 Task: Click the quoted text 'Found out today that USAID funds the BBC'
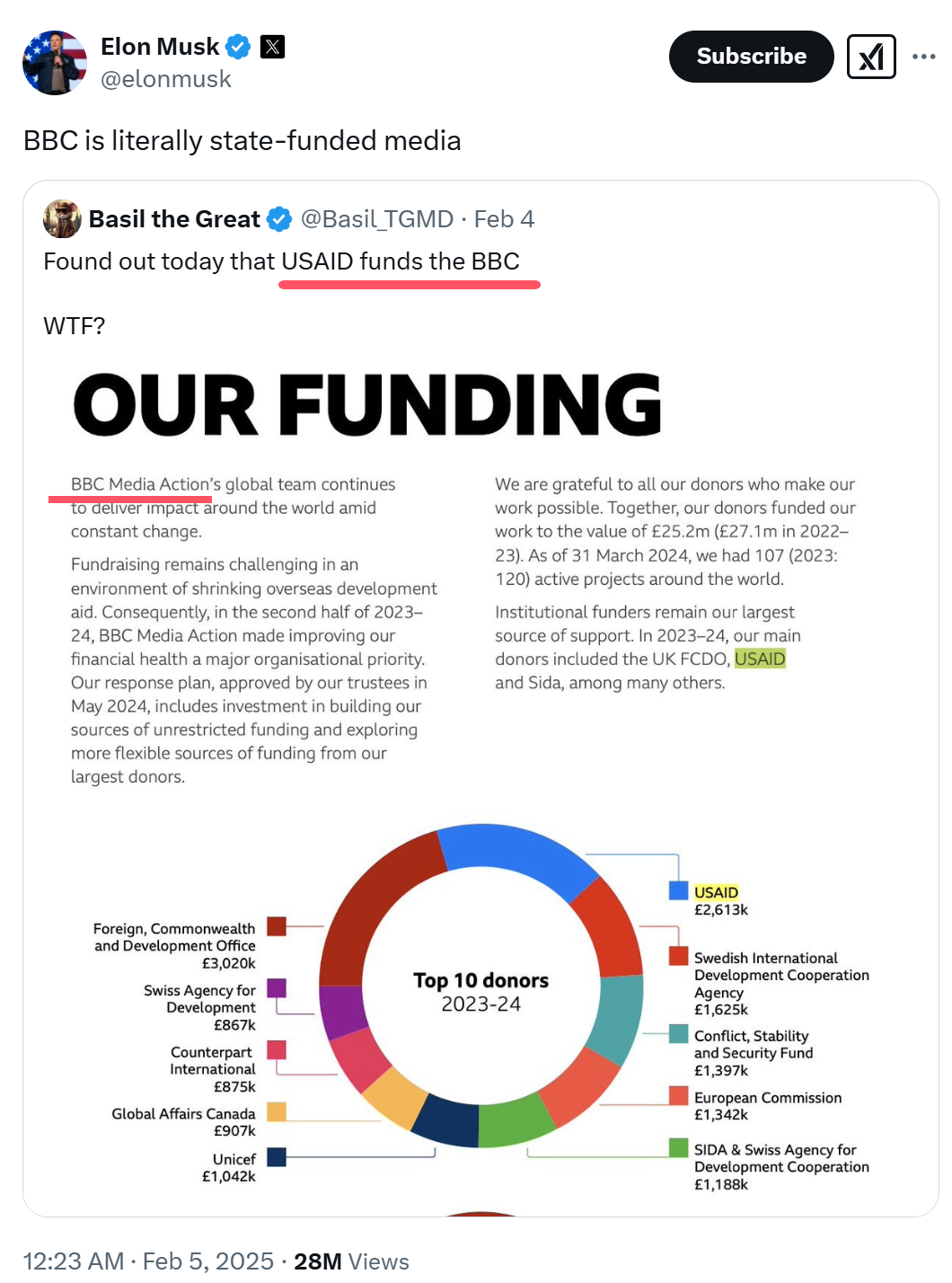coord(281,261)
